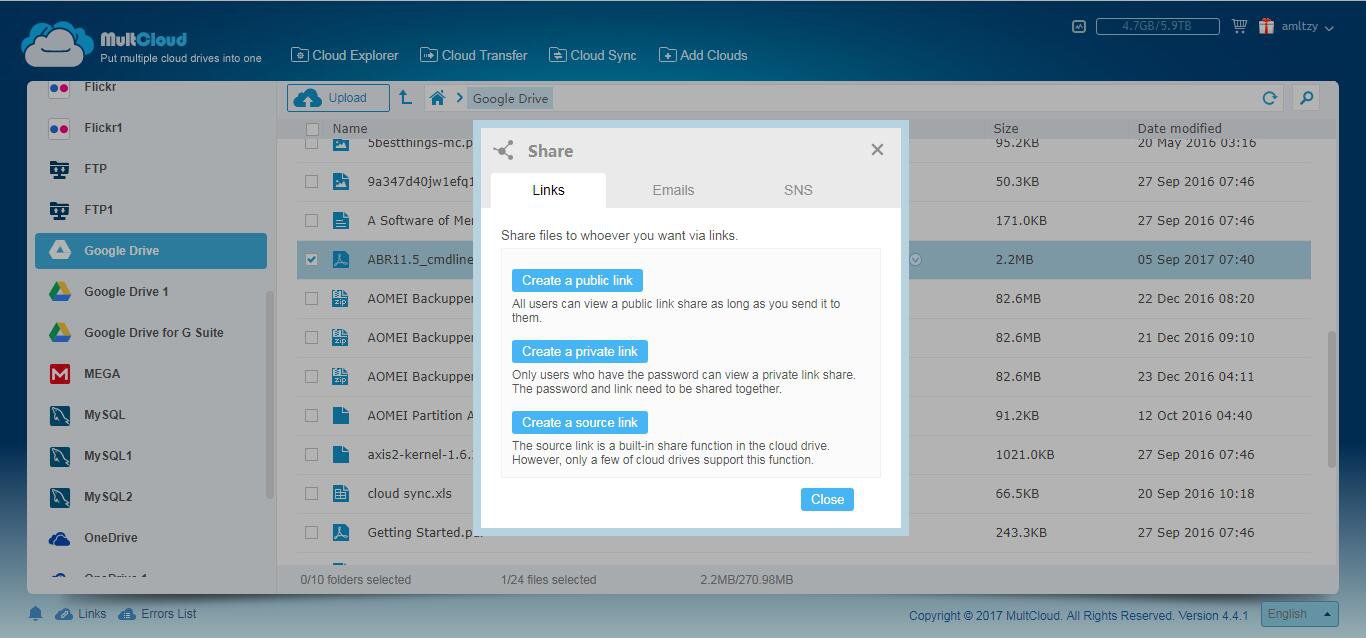
Task: Click the Share icon in dialog title
Action: coord(504,151)
